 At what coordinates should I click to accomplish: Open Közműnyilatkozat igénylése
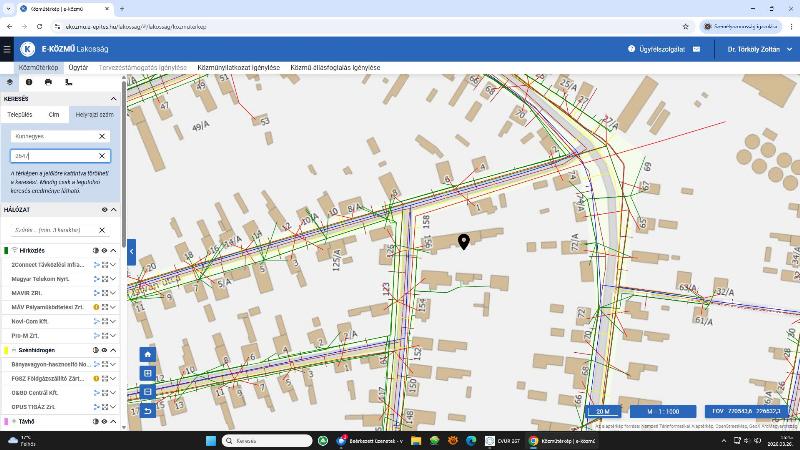238,68
